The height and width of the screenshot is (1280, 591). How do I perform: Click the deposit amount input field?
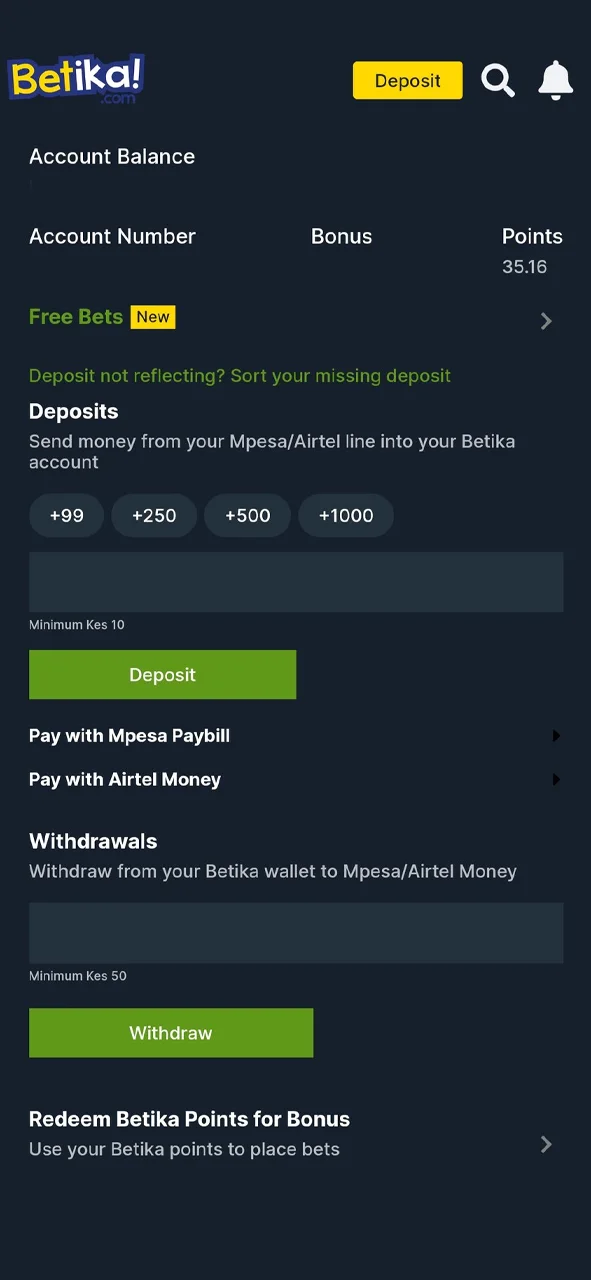tap(296, 582)
